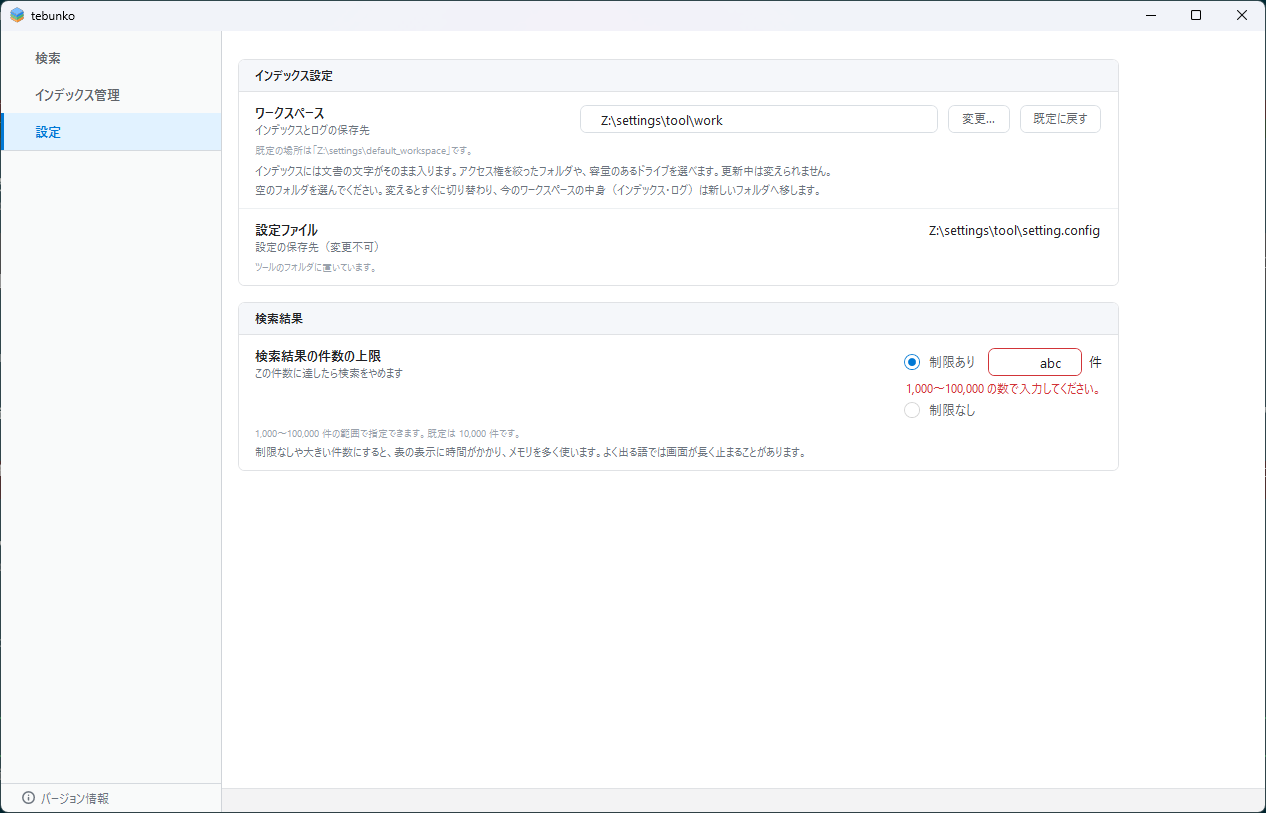Click the 設定の保存先(変更不可) description
This screenshot has height=813, width=1266.
[318, 247]
